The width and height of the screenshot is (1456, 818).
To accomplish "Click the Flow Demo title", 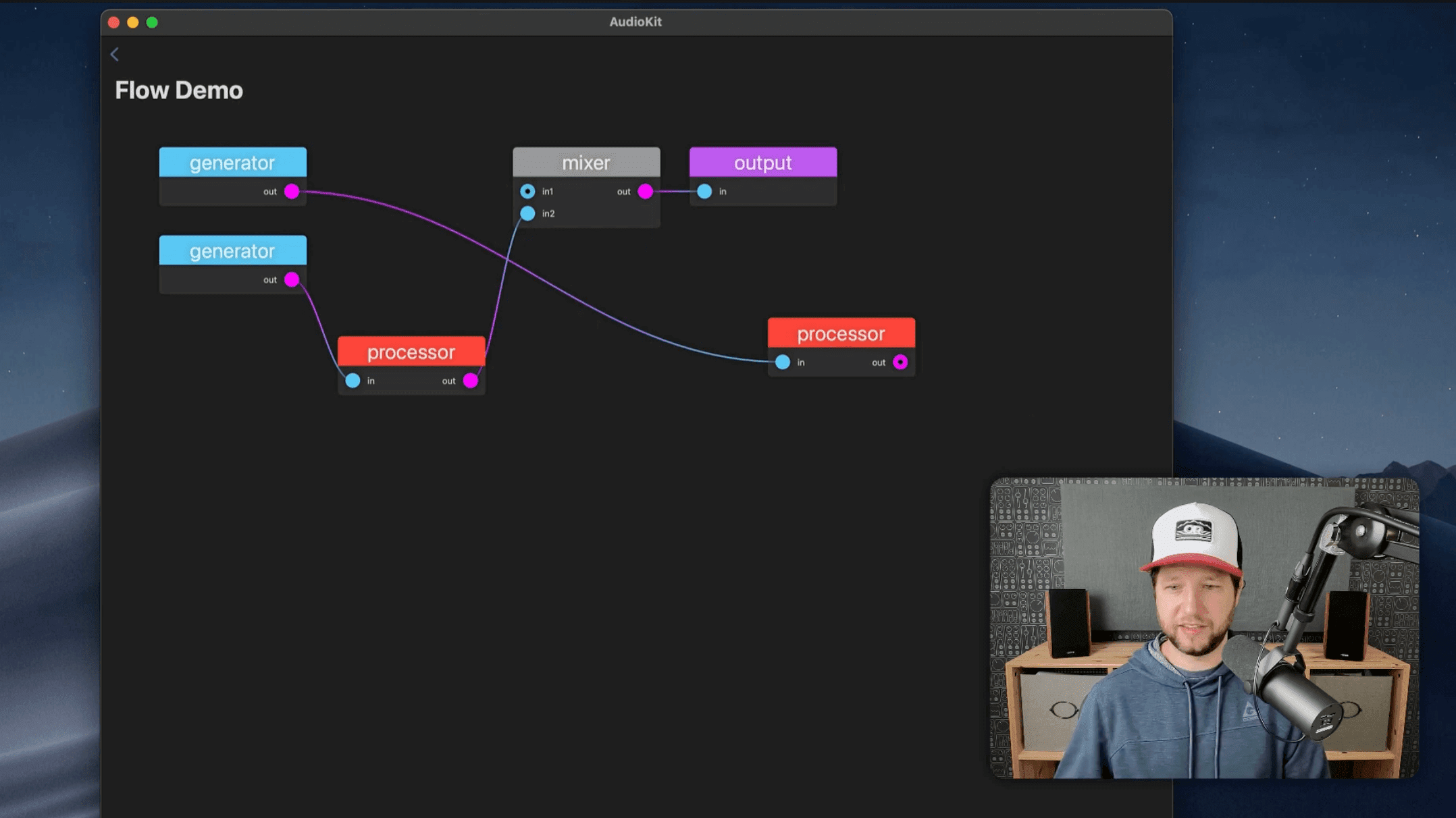I will point(178,90).
